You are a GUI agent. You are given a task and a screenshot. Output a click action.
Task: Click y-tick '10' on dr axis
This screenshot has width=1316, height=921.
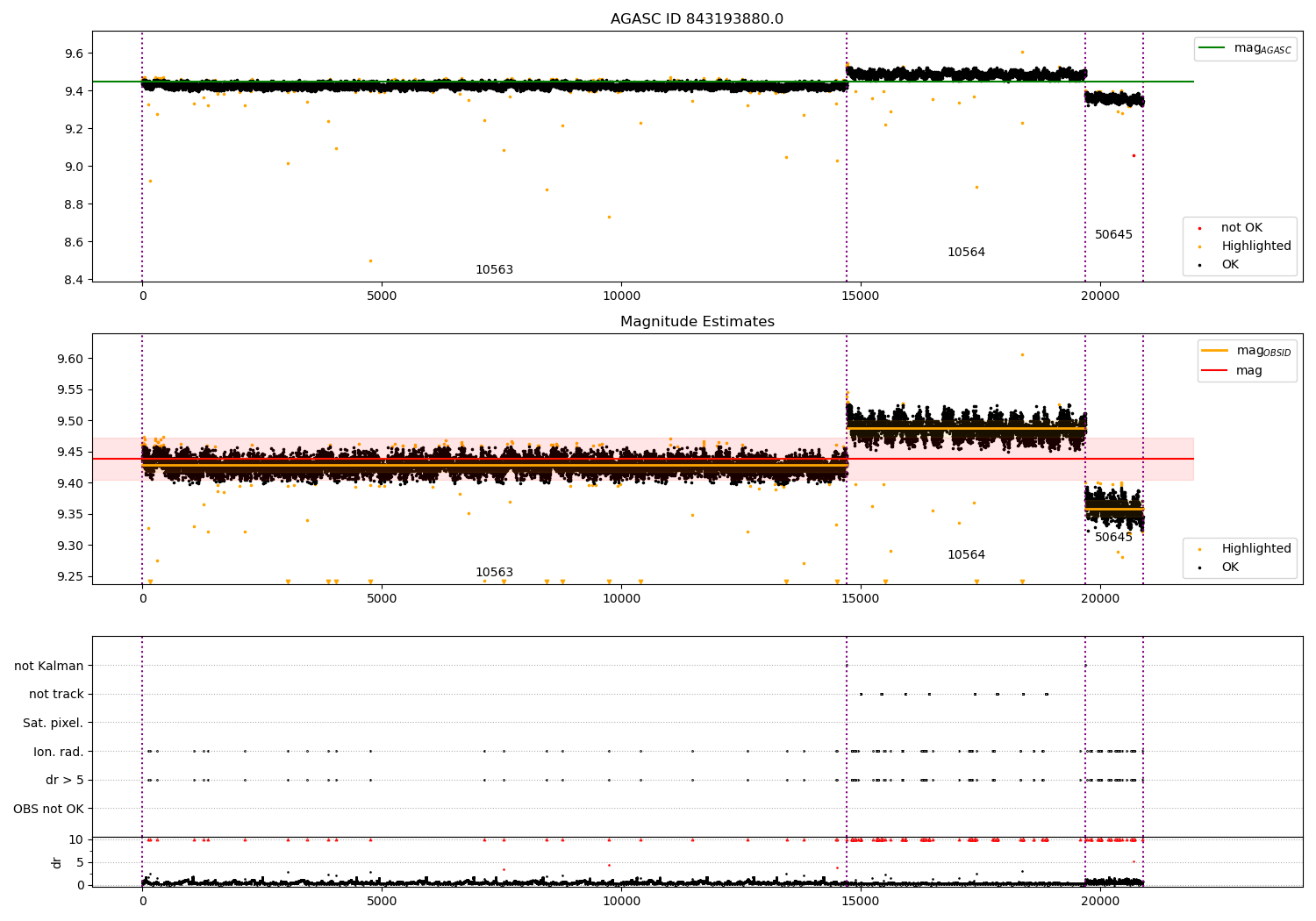tap(76, 839)
